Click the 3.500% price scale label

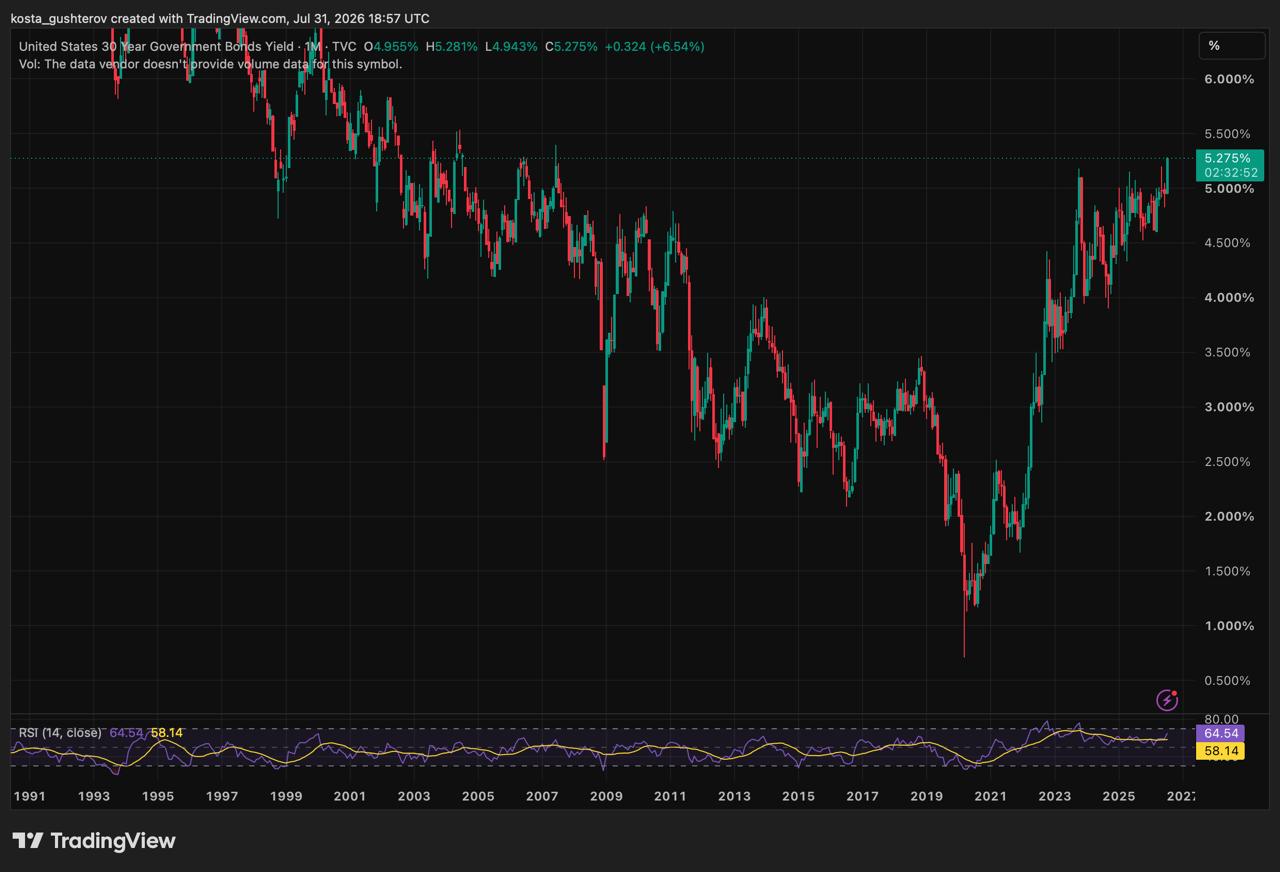(x=1228, y=352)
